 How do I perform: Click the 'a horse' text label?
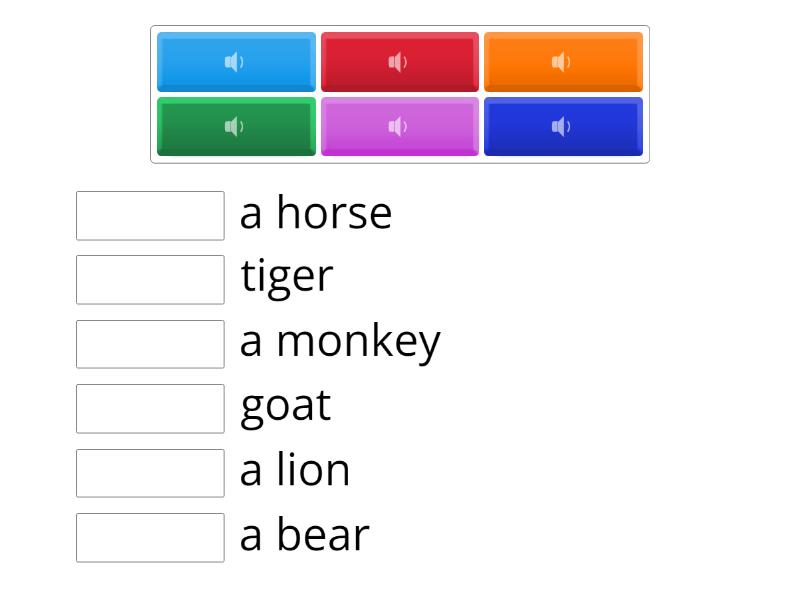316,214
